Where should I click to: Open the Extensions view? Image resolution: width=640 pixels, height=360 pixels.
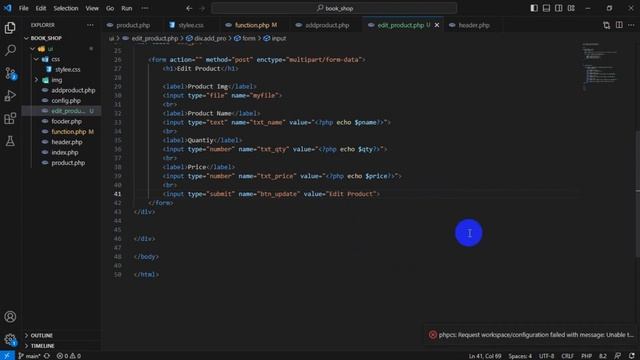10,118
